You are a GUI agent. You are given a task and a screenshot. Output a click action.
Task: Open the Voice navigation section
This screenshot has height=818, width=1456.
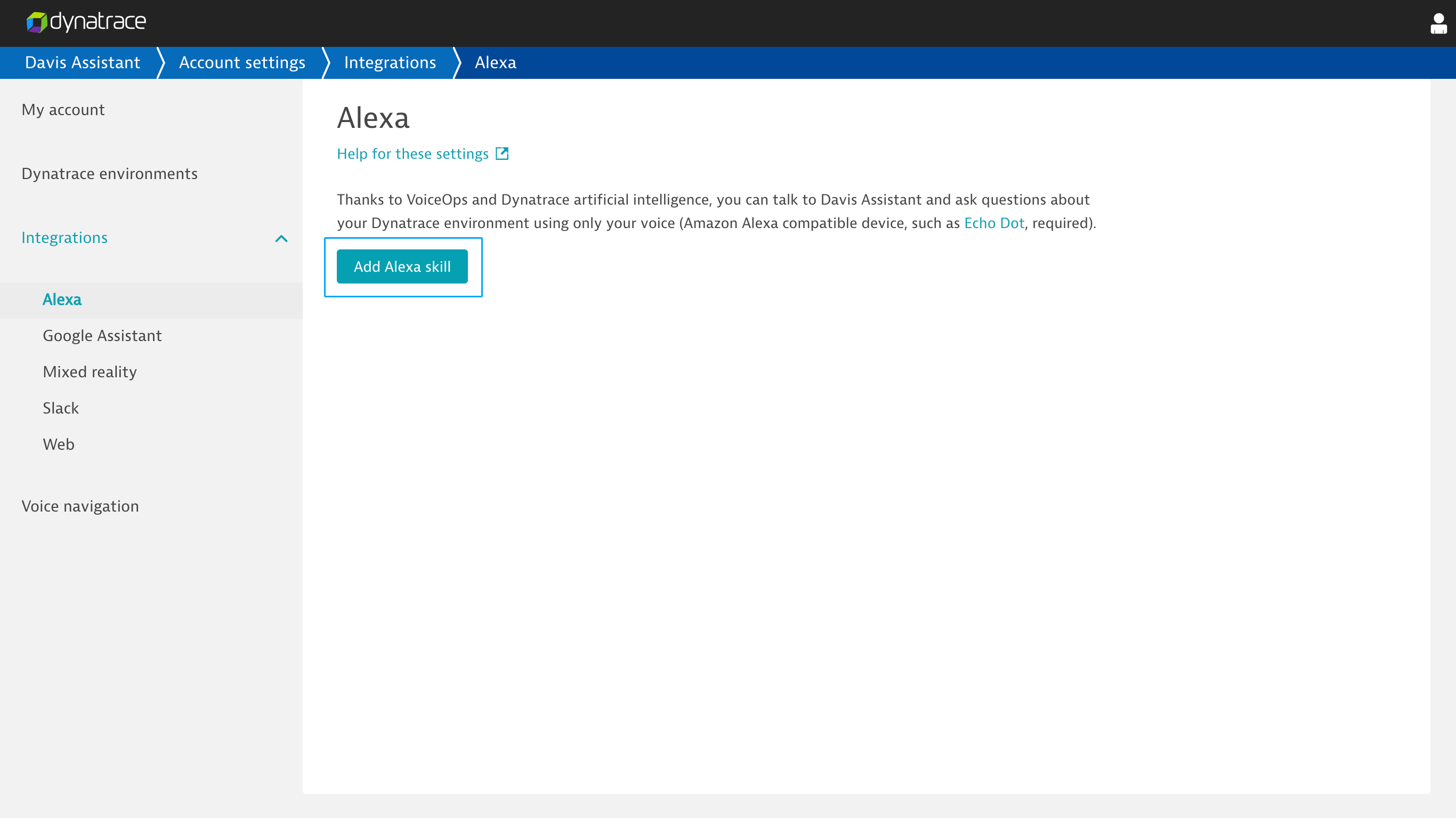[x=80, y=505]
